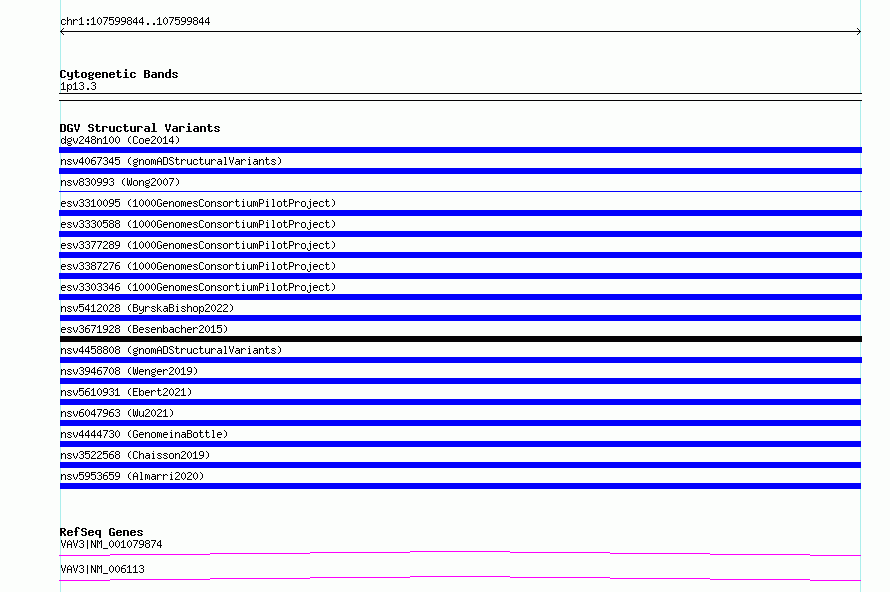The image size is (890, 592).
Task: Select esv3387276 1000Genomes variant label
Action: [198, 266]
